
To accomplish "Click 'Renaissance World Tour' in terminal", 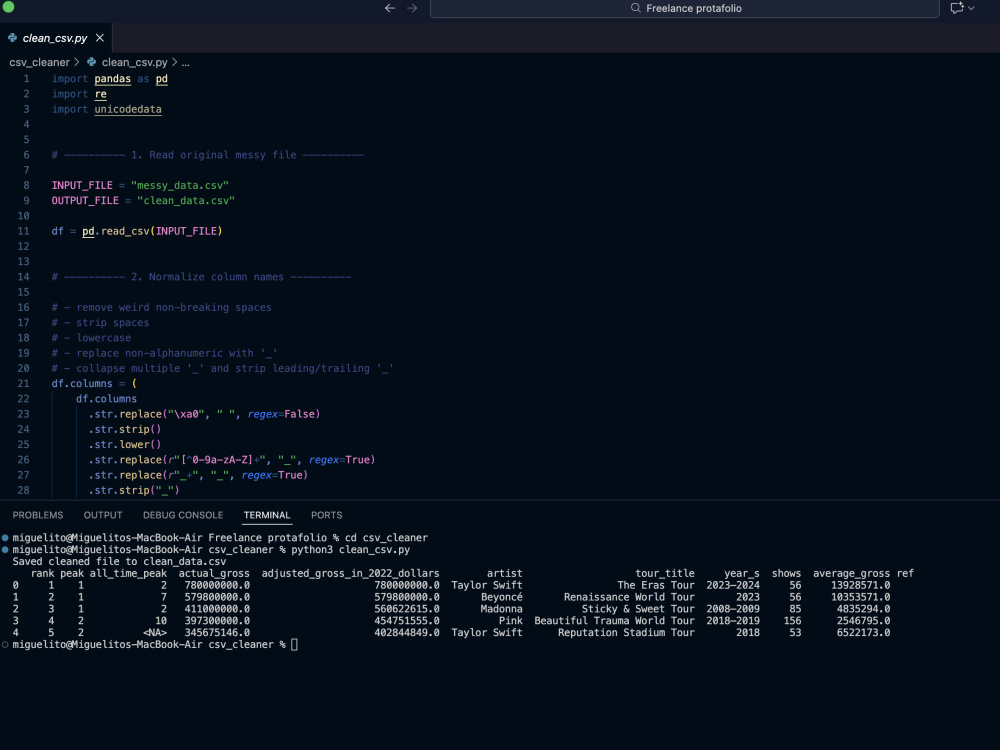I will [629, 598].
